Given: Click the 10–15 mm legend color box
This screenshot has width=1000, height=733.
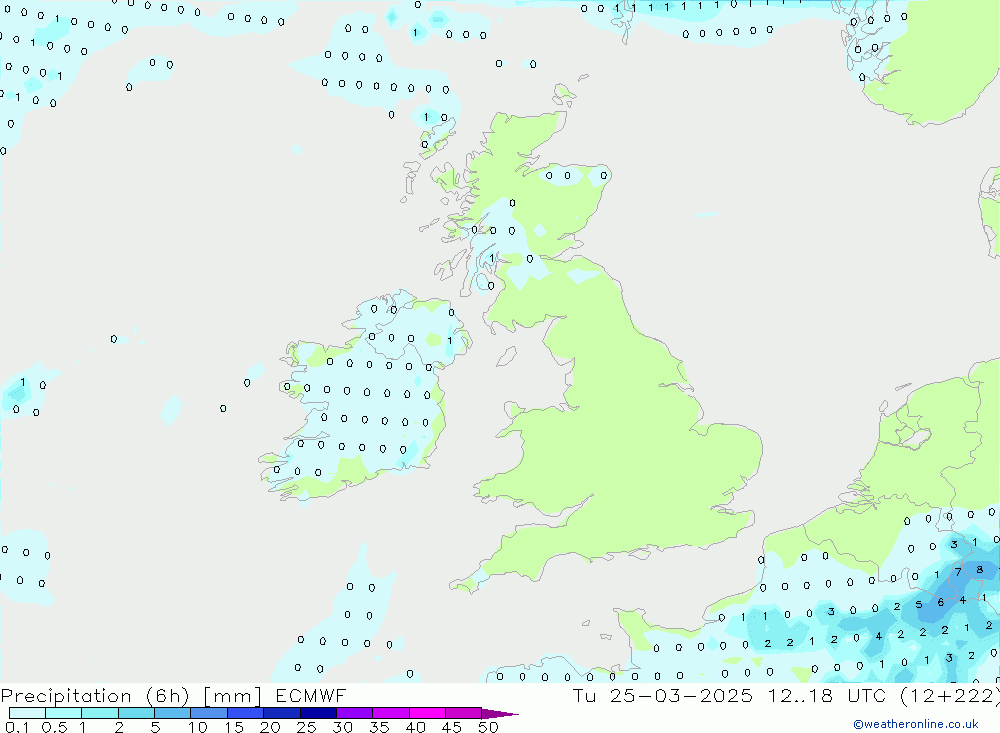Looking at the screenshot, I should 209,713.
